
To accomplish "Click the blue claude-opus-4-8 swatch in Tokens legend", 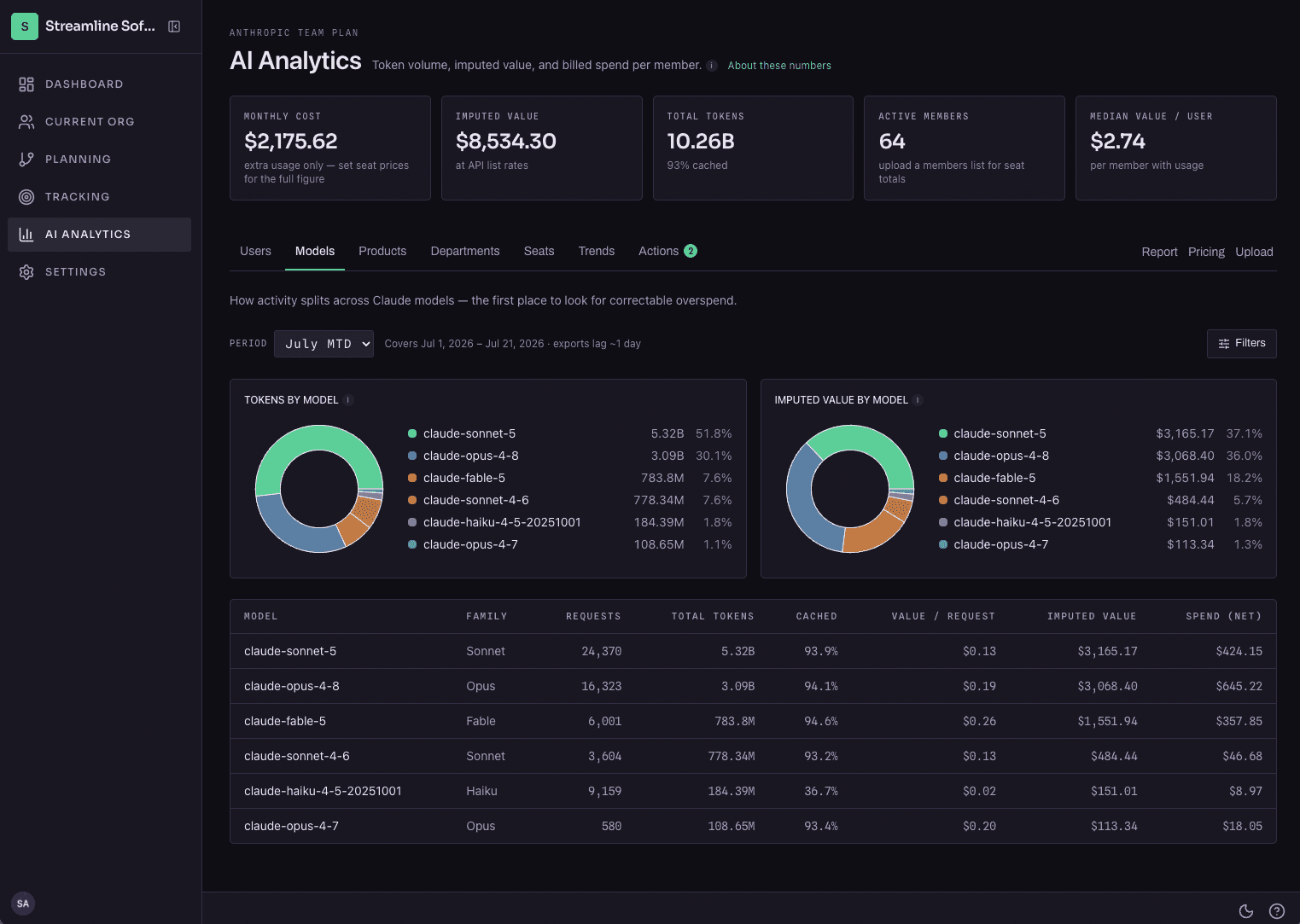I will [x=412, y=456].
